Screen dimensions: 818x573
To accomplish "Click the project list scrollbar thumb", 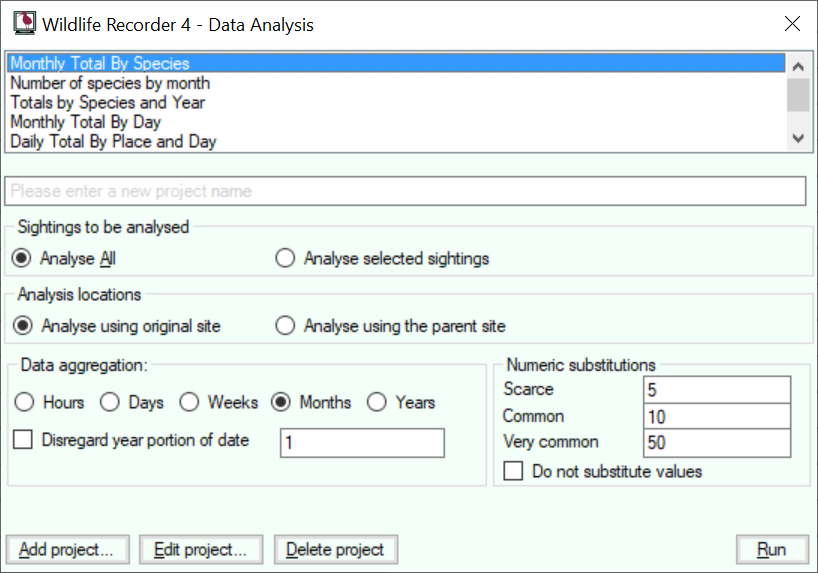I will (798, 94).
